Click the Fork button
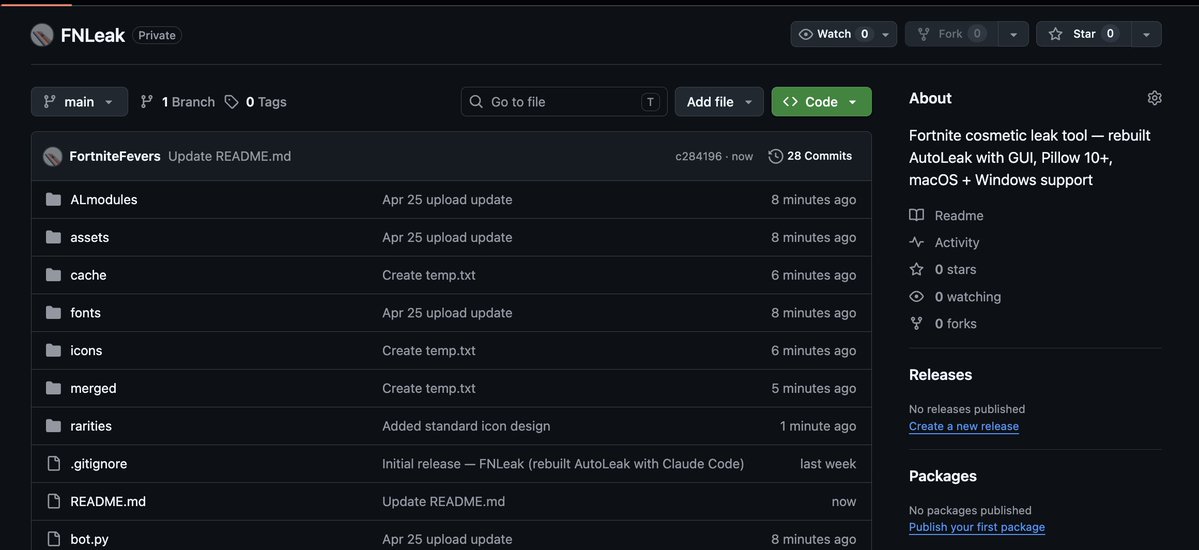Image resolution: width=1199 pixels, height=550 pixels. (951, 34)
